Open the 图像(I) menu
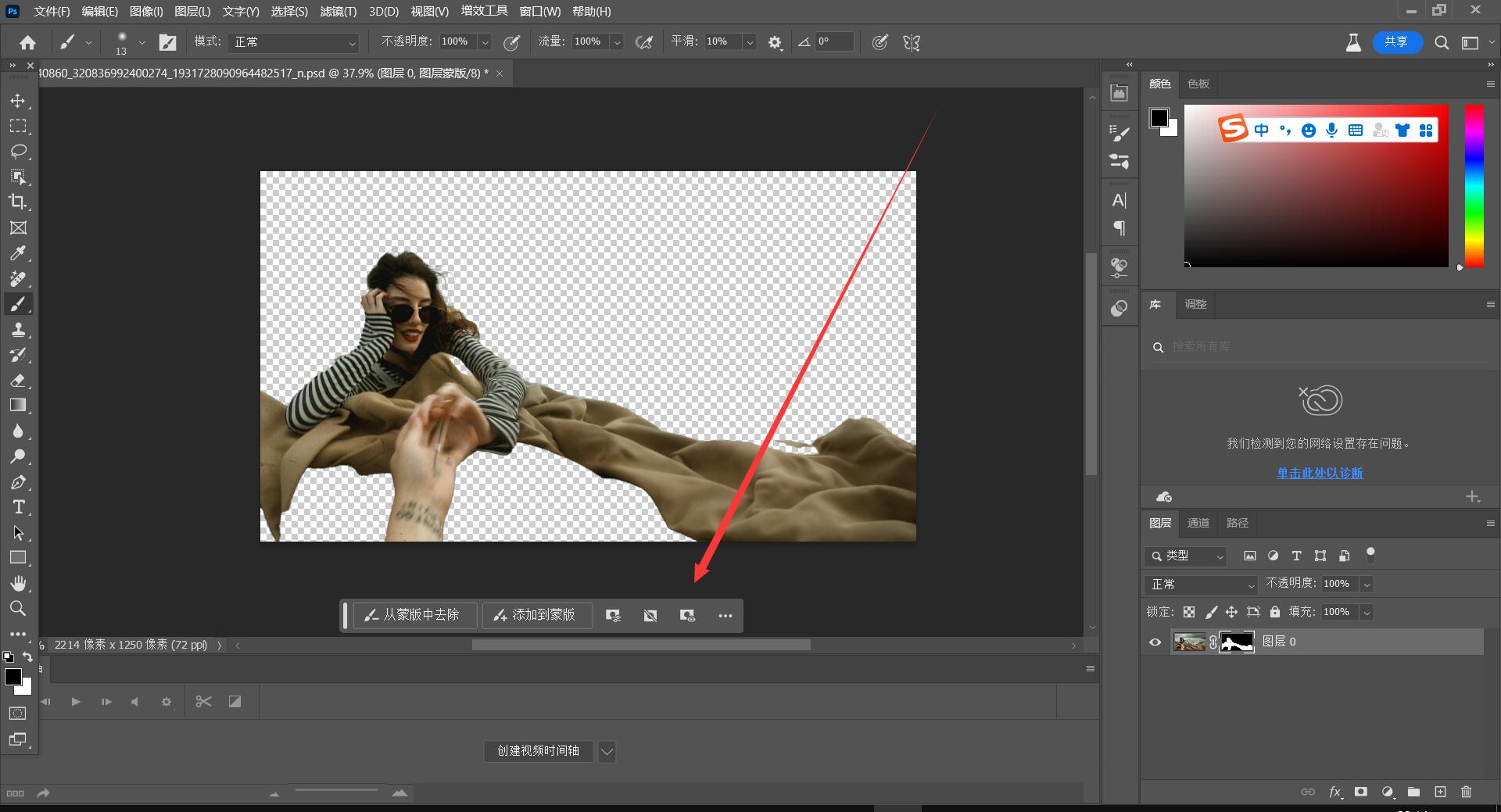The width and height of the screenshot is (1501, 812). point(146,12)
